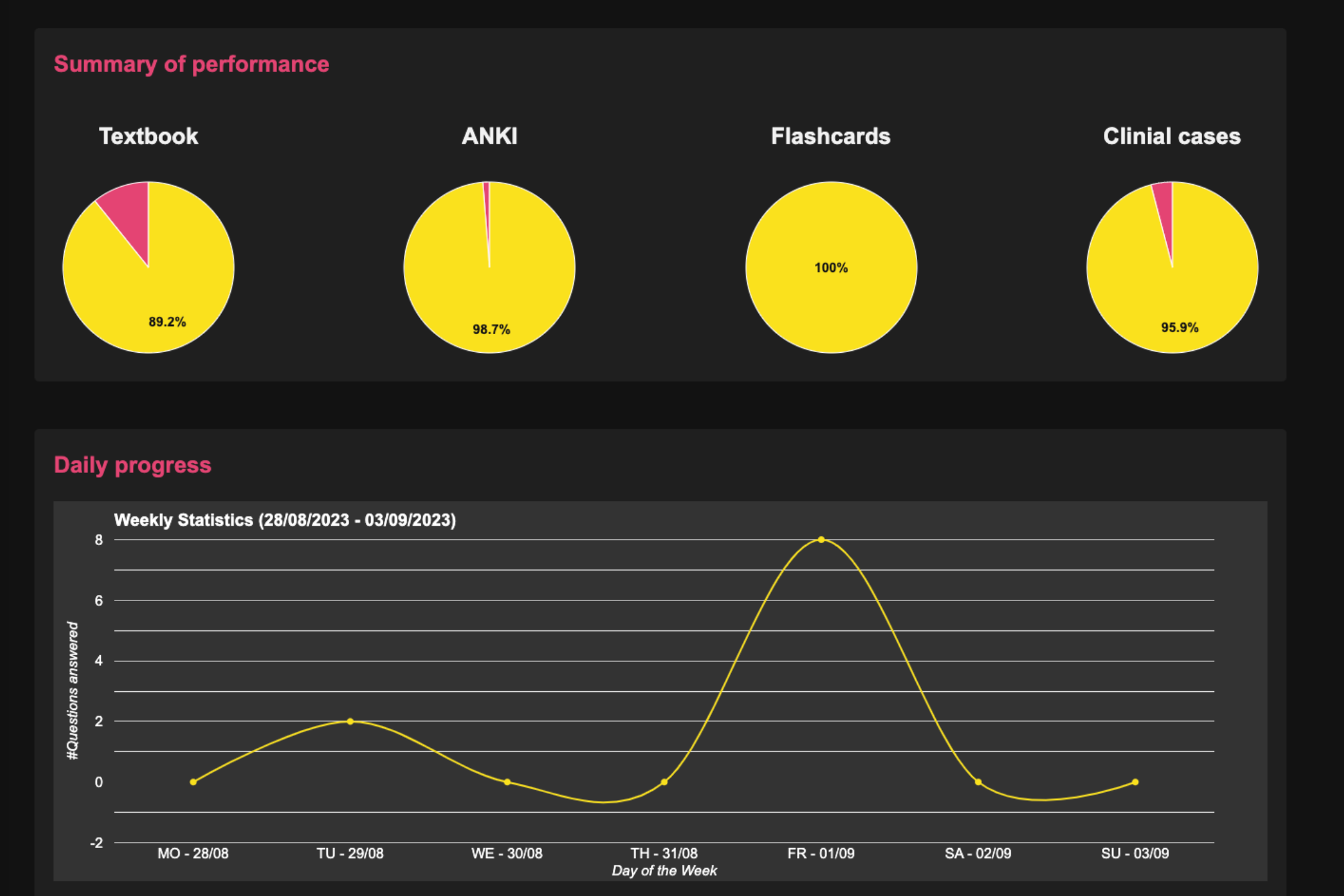Click the 'Daily progress' heading
The image size is (1344, 896).
[133, 465]
